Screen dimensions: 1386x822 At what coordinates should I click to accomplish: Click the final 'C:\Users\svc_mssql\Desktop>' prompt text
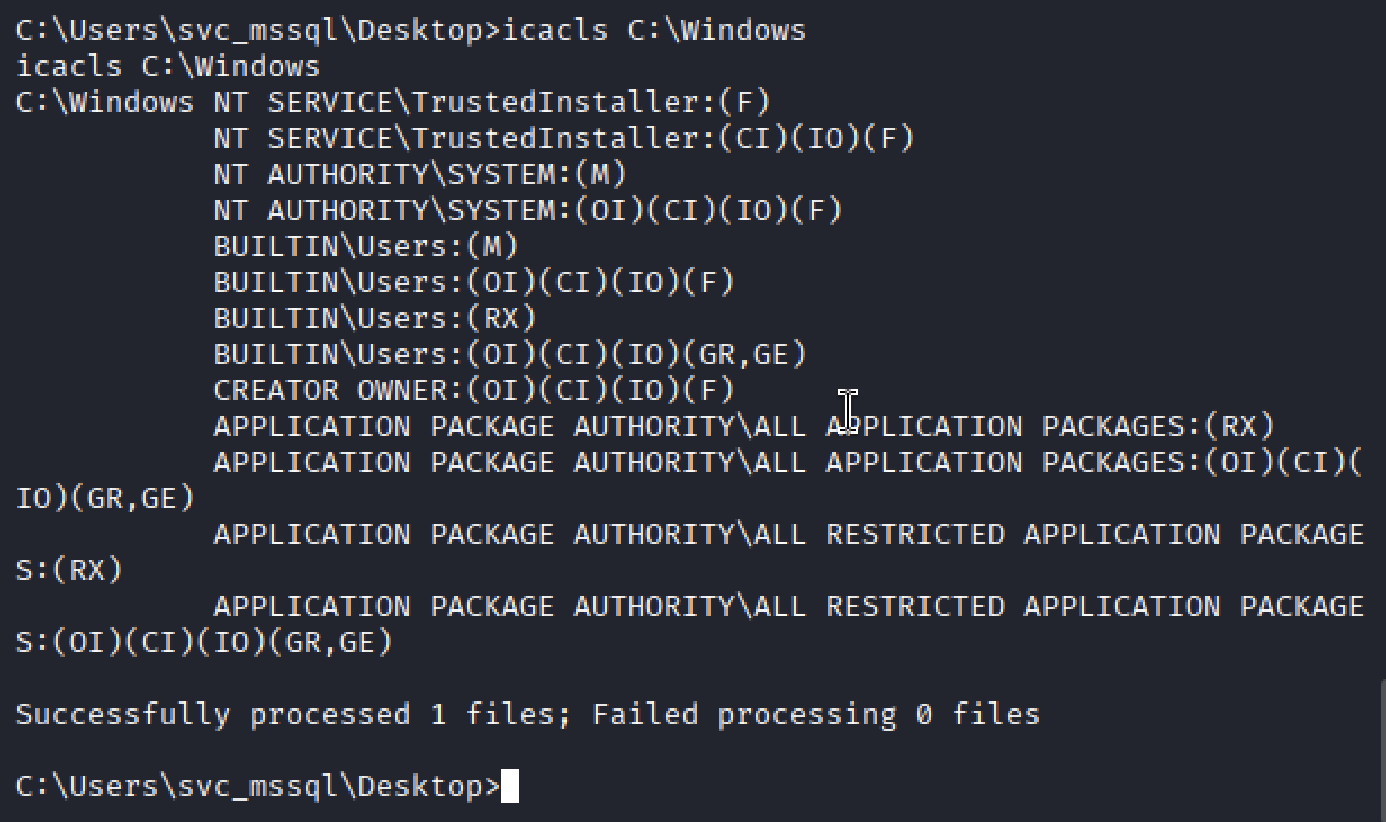pyautogui.click(x=257, y=787)
